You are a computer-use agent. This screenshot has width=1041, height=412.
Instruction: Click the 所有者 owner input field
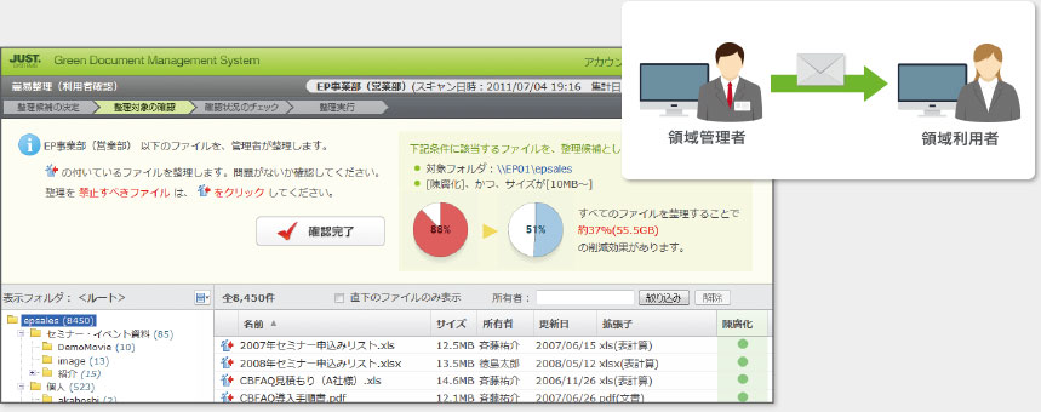[x=586, y=298]
